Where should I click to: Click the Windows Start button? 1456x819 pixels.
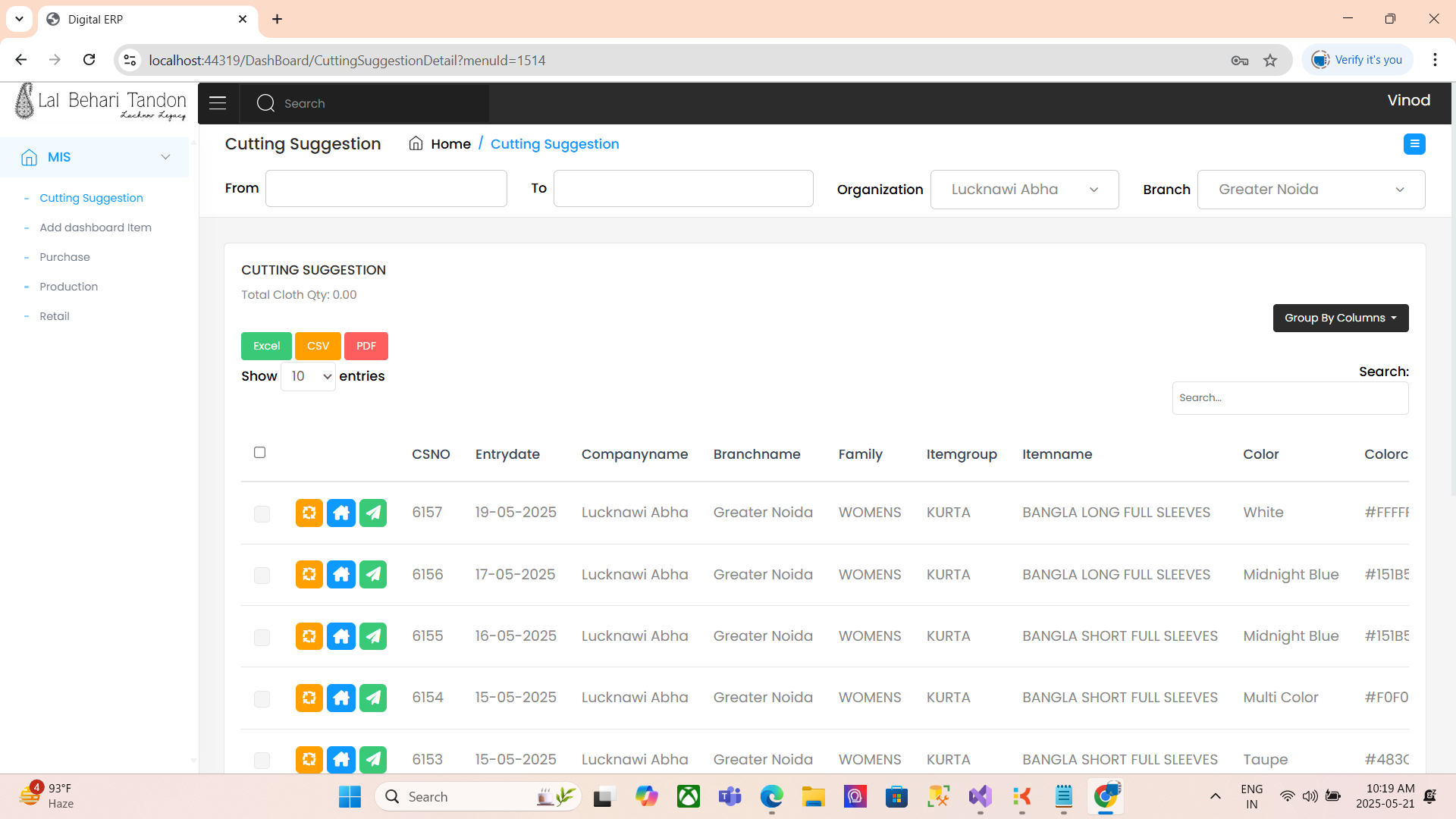coord(350,796)
